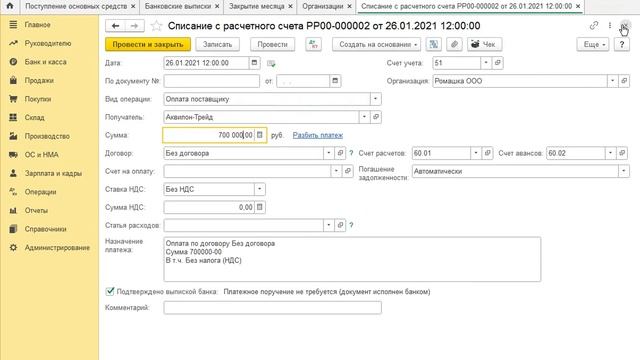The width and height of the screenshot is (640, 360).
Task: Open calculator for Сумма field
Action: (260, 135)
